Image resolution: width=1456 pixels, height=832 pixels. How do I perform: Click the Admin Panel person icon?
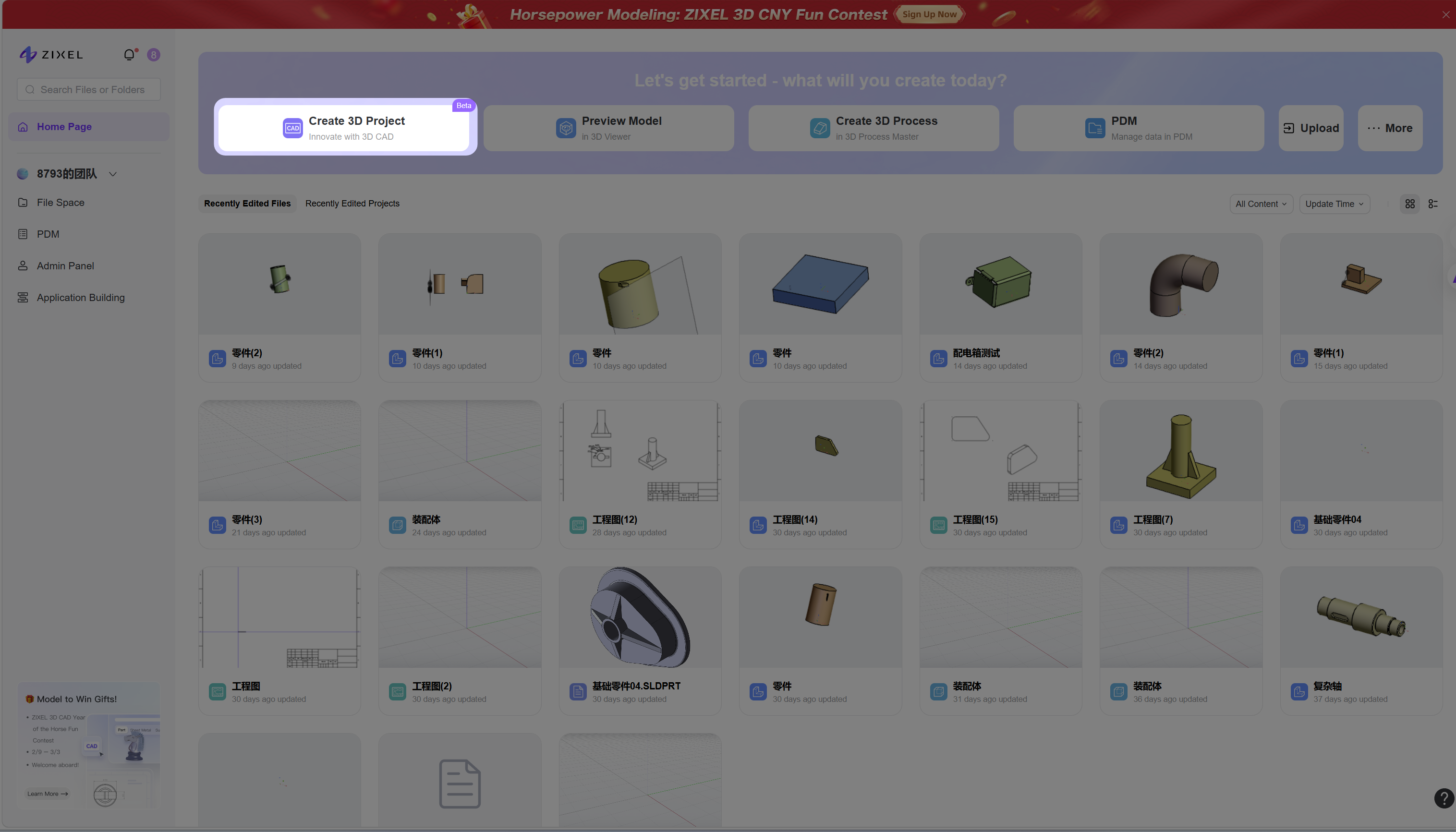(x=23, y=265)
